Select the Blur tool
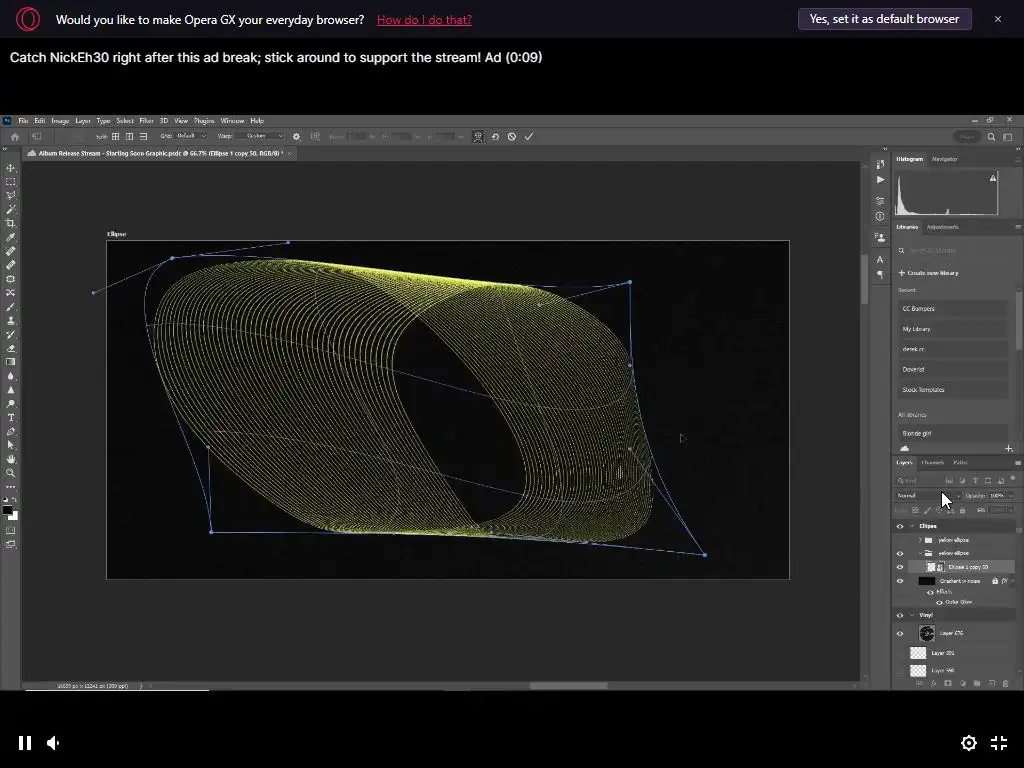This screenshot has height=768, width=1024. (10, 376)
